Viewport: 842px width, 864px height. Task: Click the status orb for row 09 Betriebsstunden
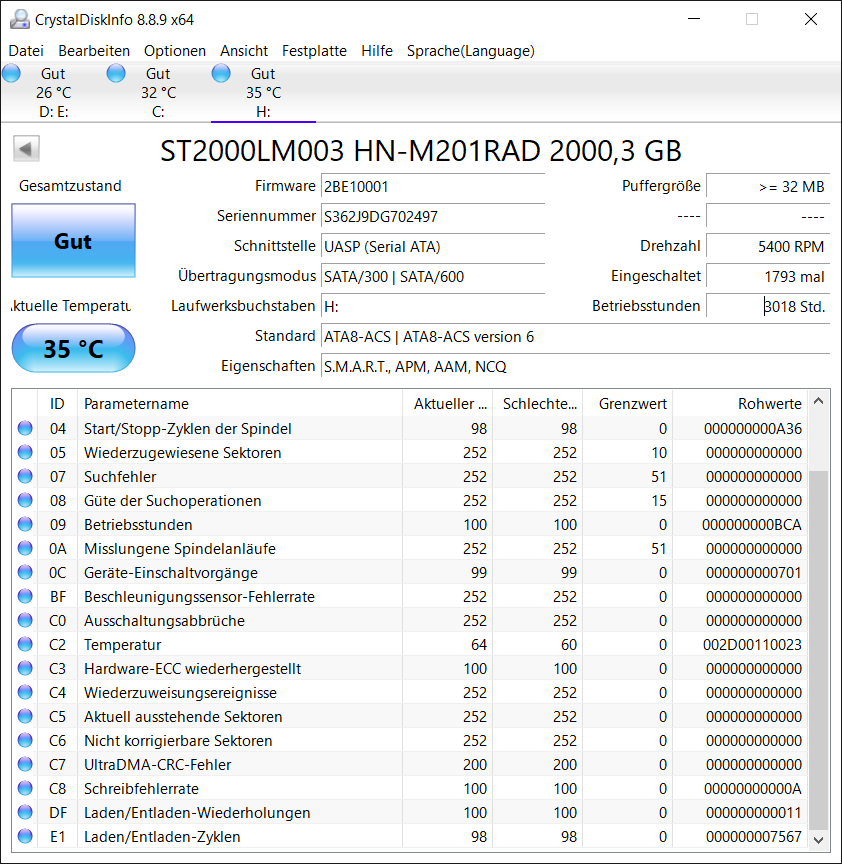[25, 524]
